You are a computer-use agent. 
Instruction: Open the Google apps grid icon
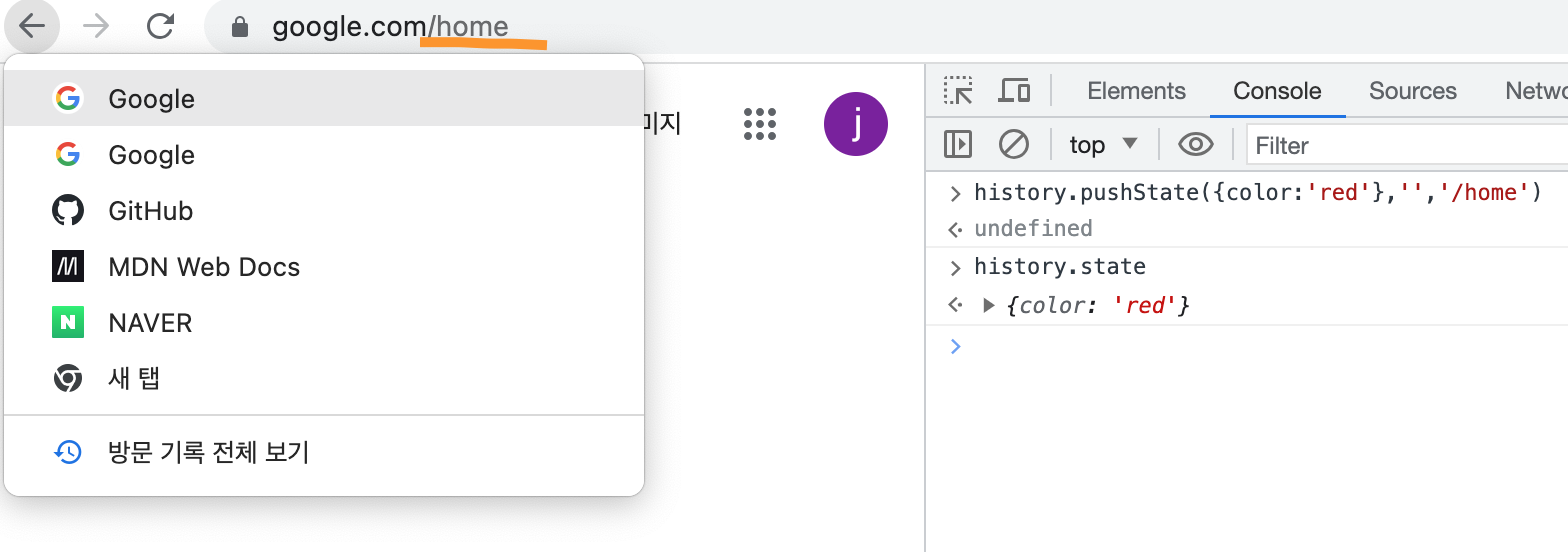(760, 123)
